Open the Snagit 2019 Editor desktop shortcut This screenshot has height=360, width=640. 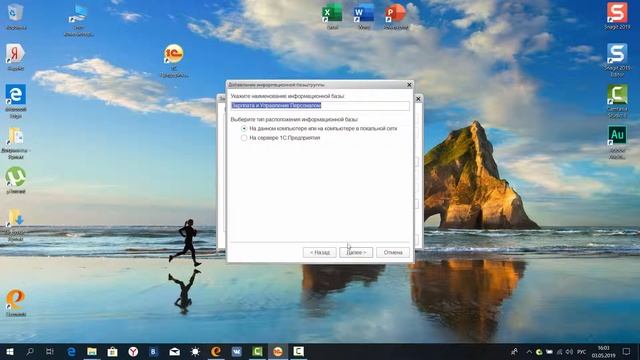click(x=617, y=60)
